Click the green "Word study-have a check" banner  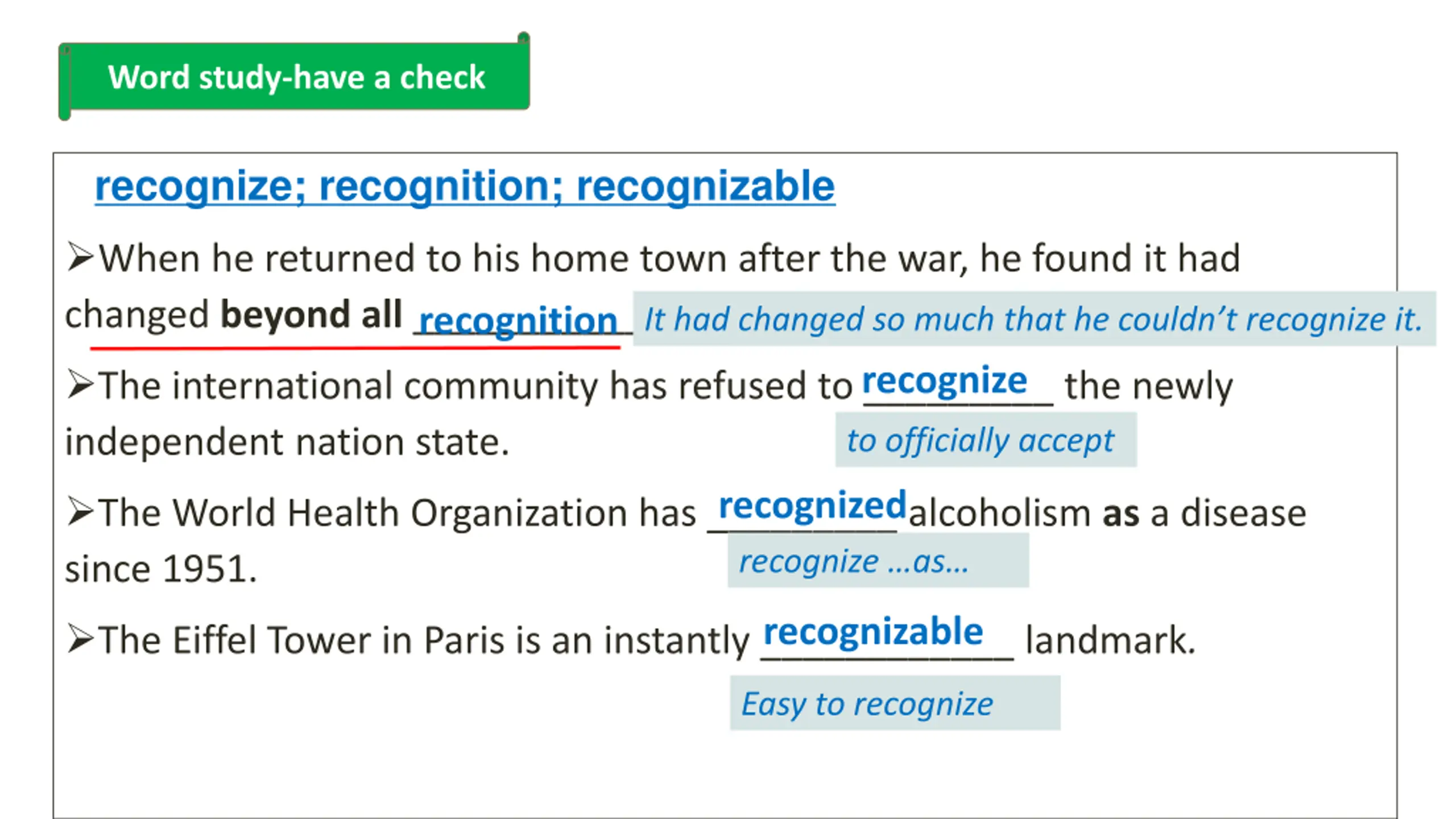pyautogui.click(x=296, y=77)
